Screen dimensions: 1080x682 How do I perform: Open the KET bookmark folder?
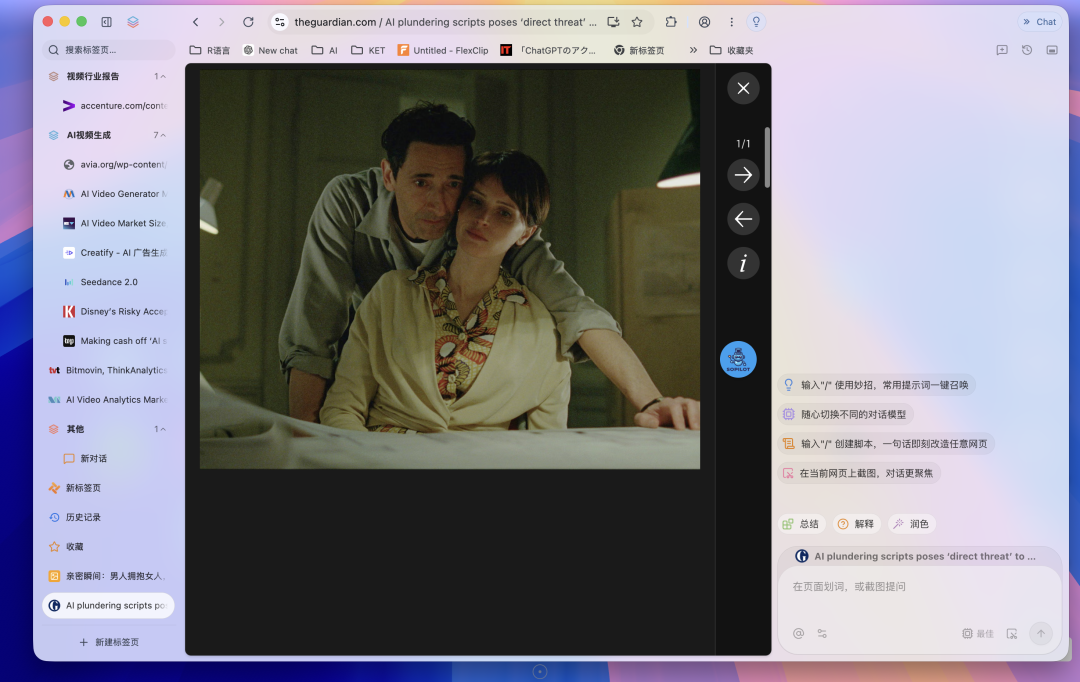click(x=368, y=50)
